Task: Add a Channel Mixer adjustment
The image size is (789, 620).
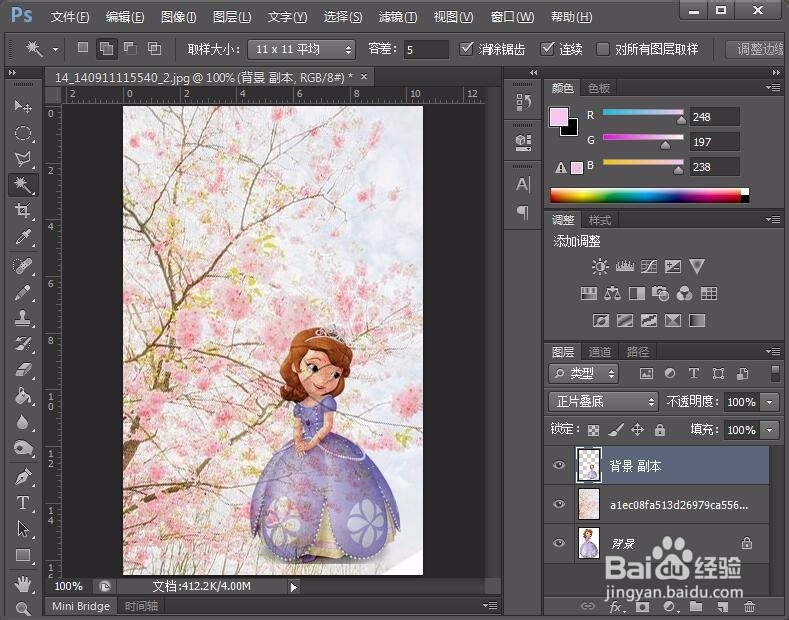Action: point(684,293)
